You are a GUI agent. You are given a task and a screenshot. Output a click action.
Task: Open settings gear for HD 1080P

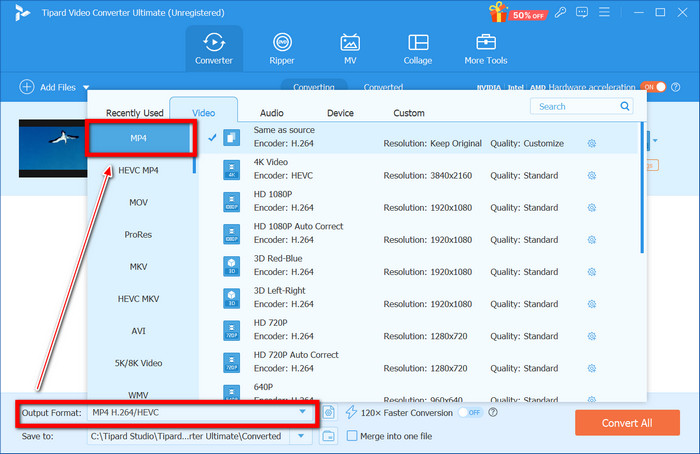(592, 208)
